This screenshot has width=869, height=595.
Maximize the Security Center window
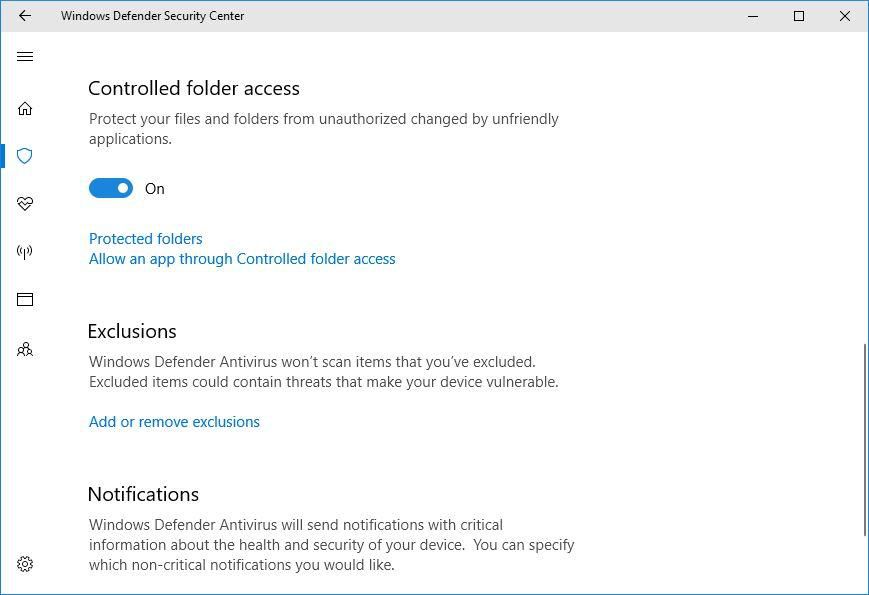799,16
